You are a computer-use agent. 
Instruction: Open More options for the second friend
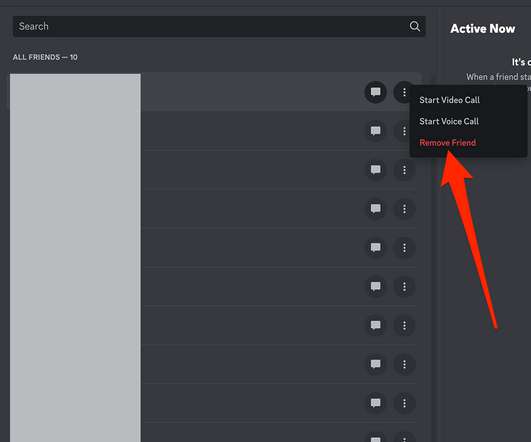point(404,131)
